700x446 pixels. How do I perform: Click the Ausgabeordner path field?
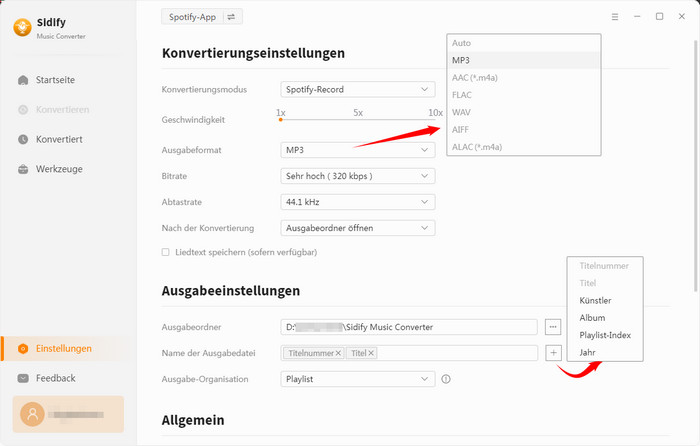pos(409,327)
